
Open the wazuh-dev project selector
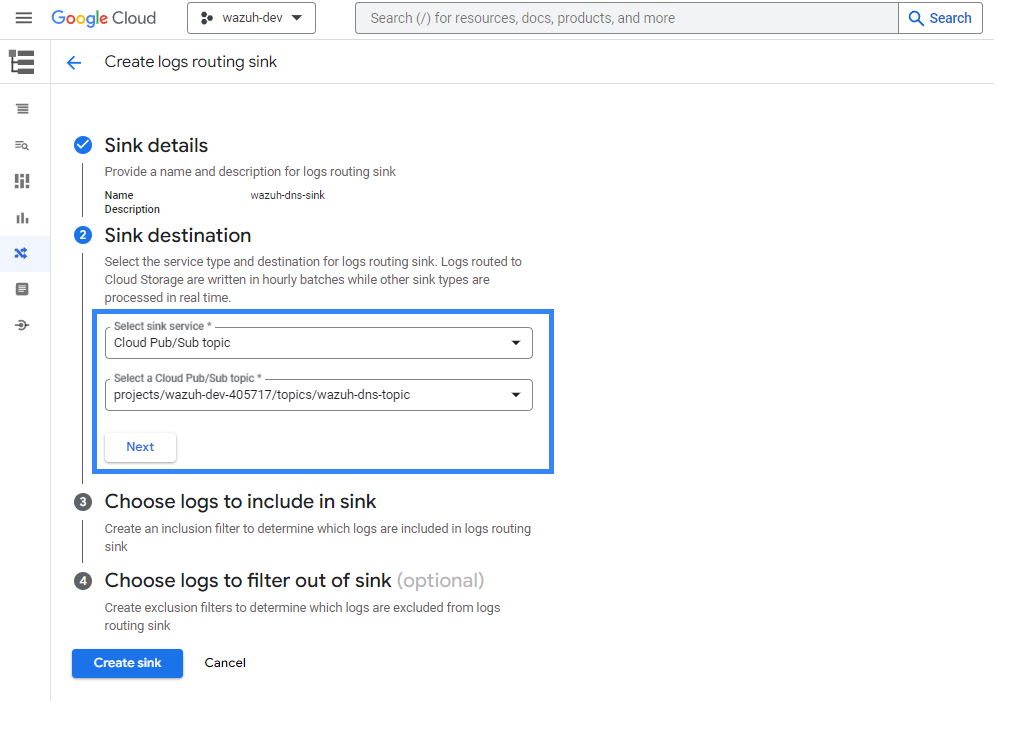(x=251, y=18)
